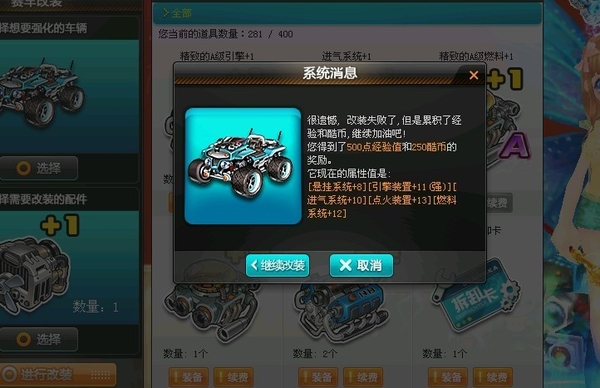Click 续费 under the 拆卸卡 item
The height and width of the screenshot is (388, 600).
(x=493, y=377)
